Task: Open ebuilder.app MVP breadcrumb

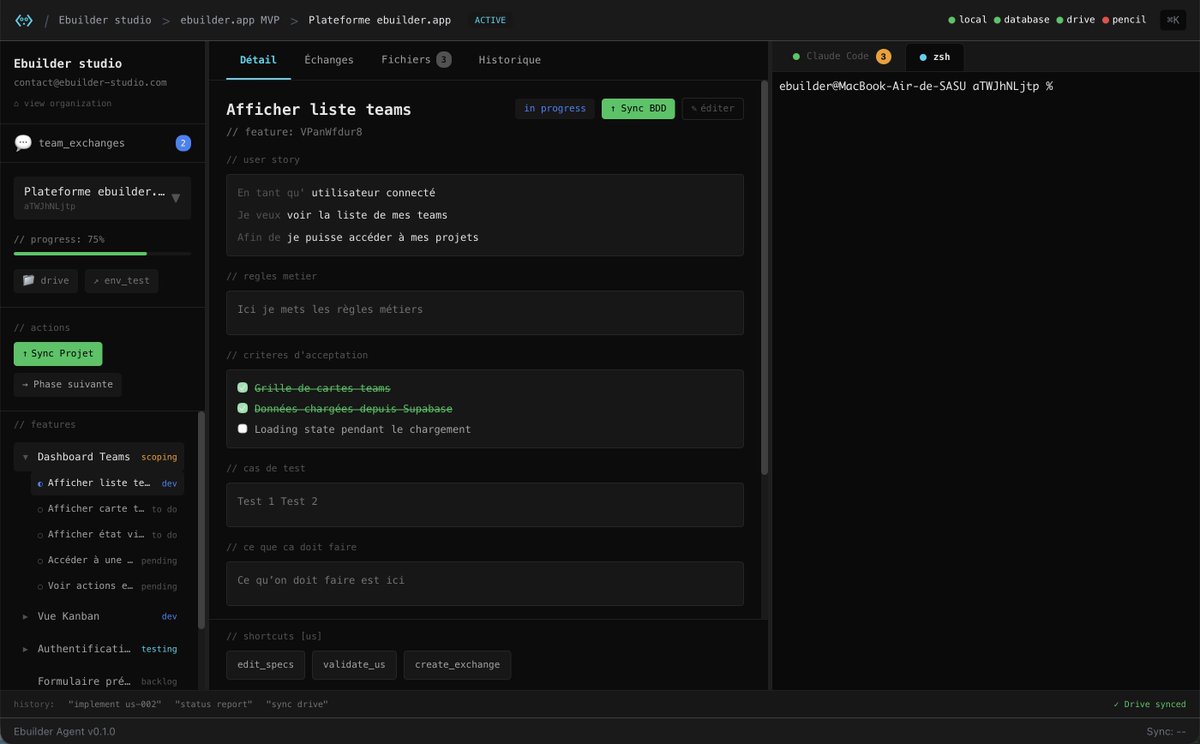Action: pyautogui.click(x=230, y=20)
